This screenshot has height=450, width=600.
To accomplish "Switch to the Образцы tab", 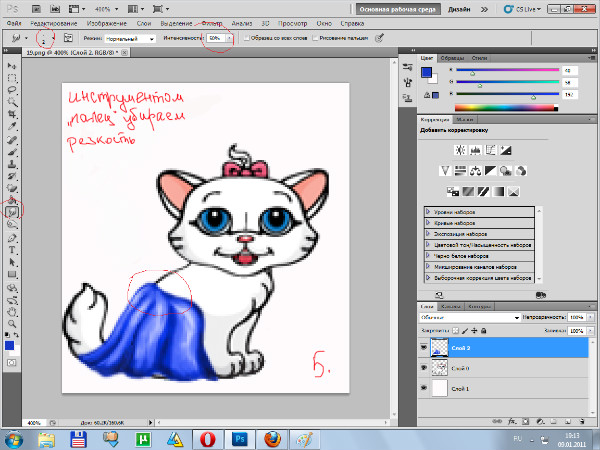I will (x=452, y=58).
